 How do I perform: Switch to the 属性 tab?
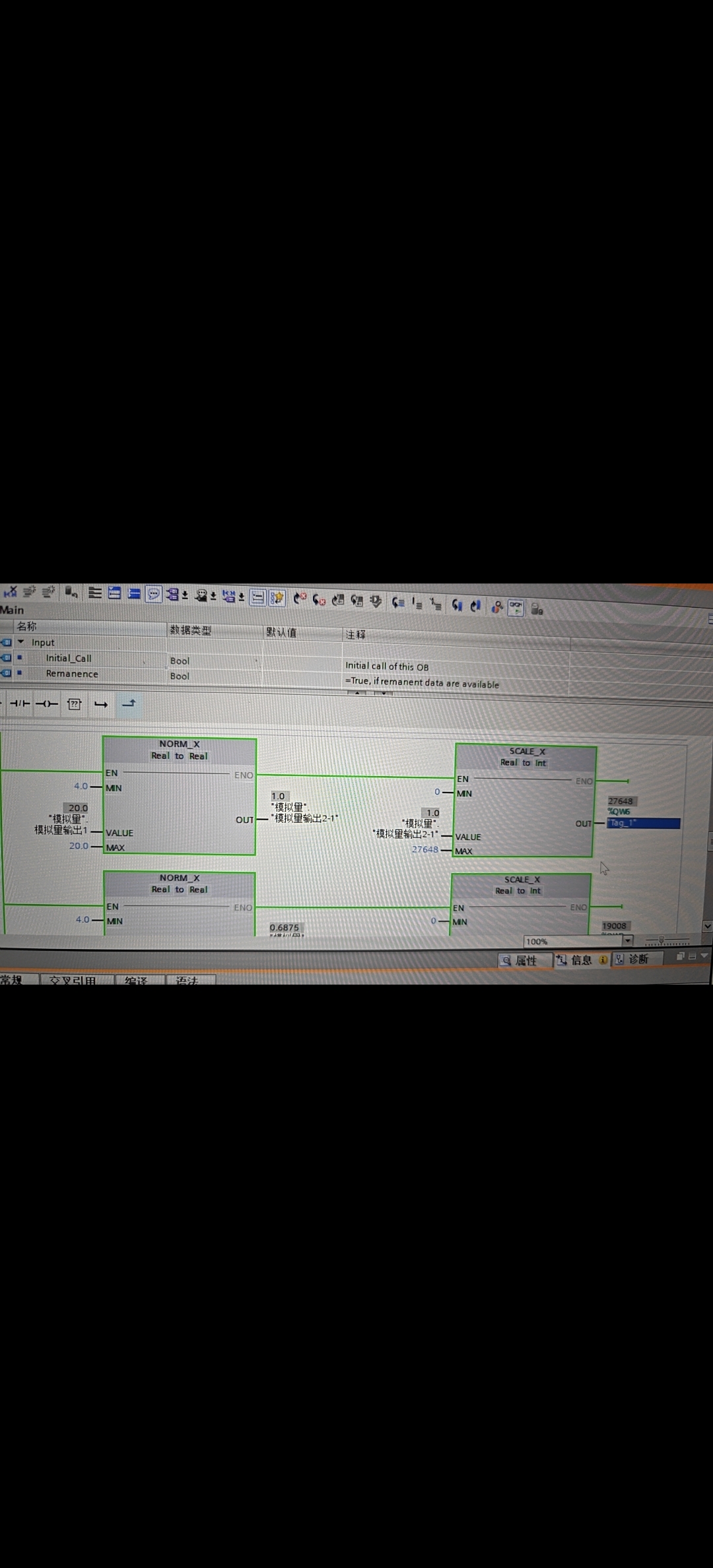point(519,960)
